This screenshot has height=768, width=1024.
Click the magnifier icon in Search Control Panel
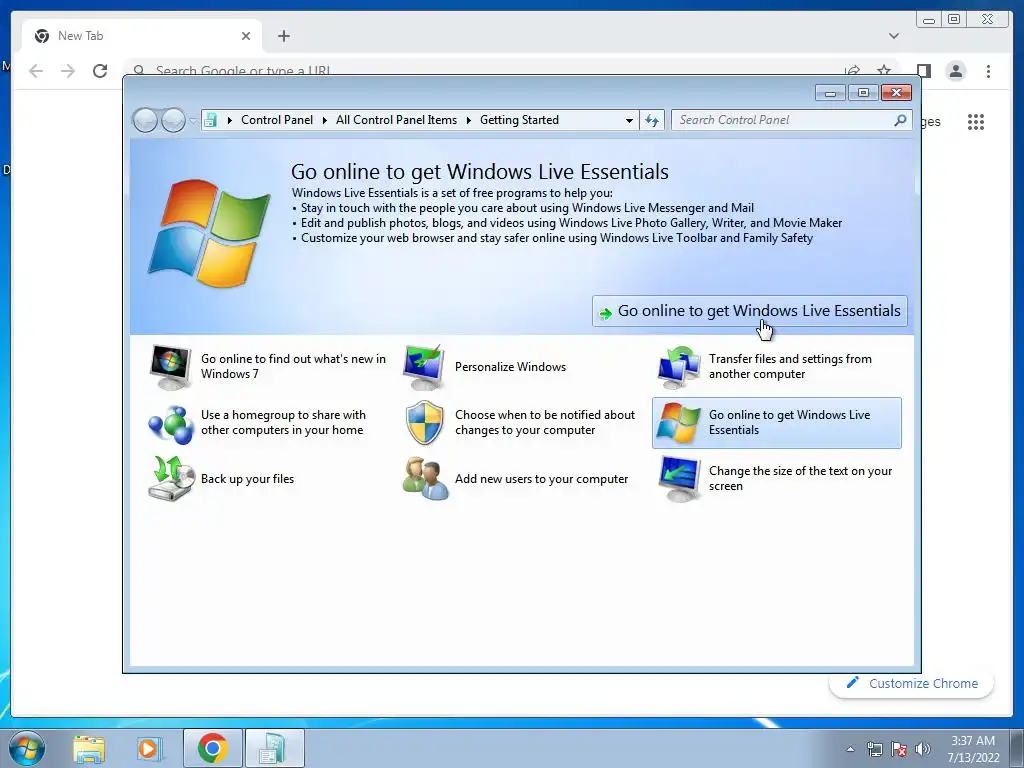tap(901, 120)
